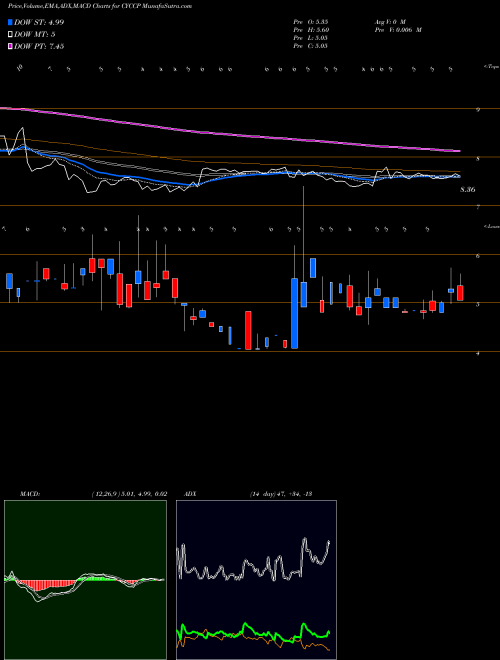Click the tall blue rally candlestick

coord(295,313)
